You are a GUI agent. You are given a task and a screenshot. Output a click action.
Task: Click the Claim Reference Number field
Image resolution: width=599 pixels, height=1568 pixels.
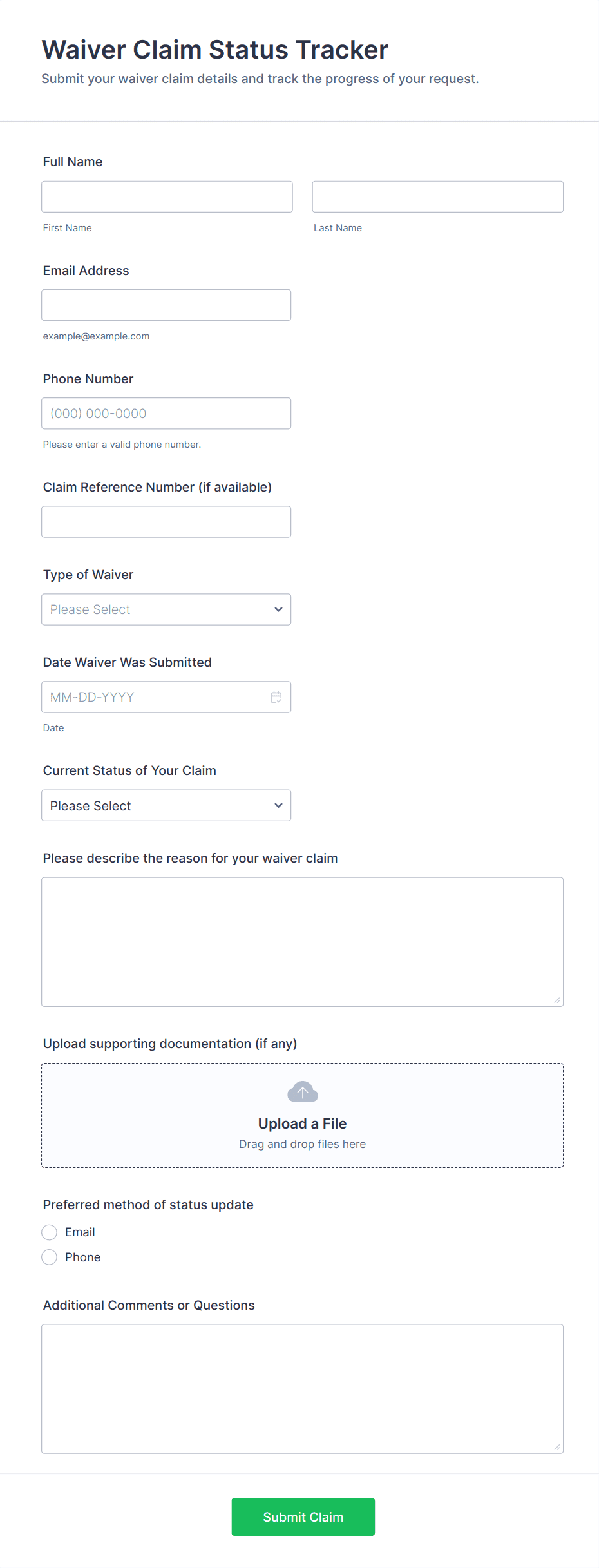click(166, 522)
